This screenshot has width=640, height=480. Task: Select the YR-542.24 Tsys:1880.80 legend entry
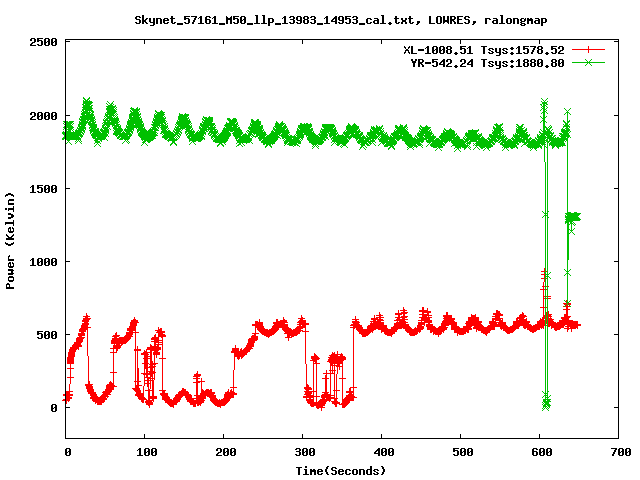coord(487,63)
